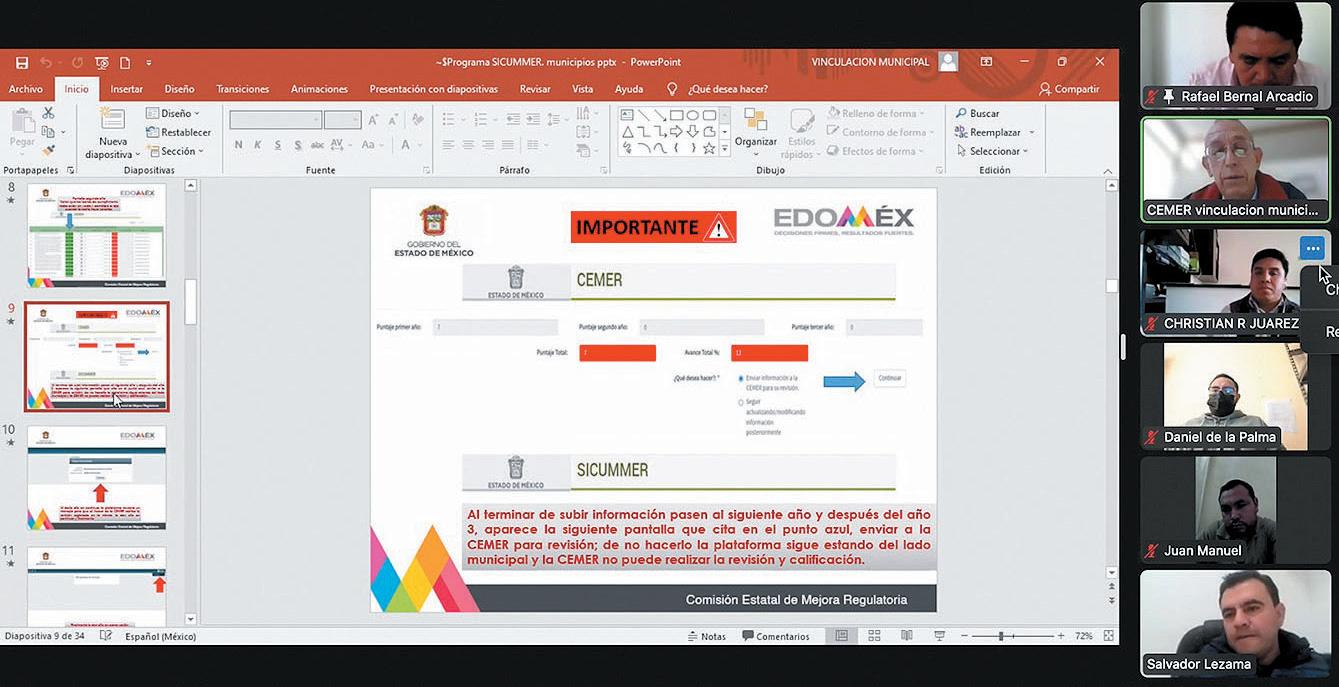Switch to Slide Sorter view icon
1339x687 pixels.
click(x=874, y=636)
